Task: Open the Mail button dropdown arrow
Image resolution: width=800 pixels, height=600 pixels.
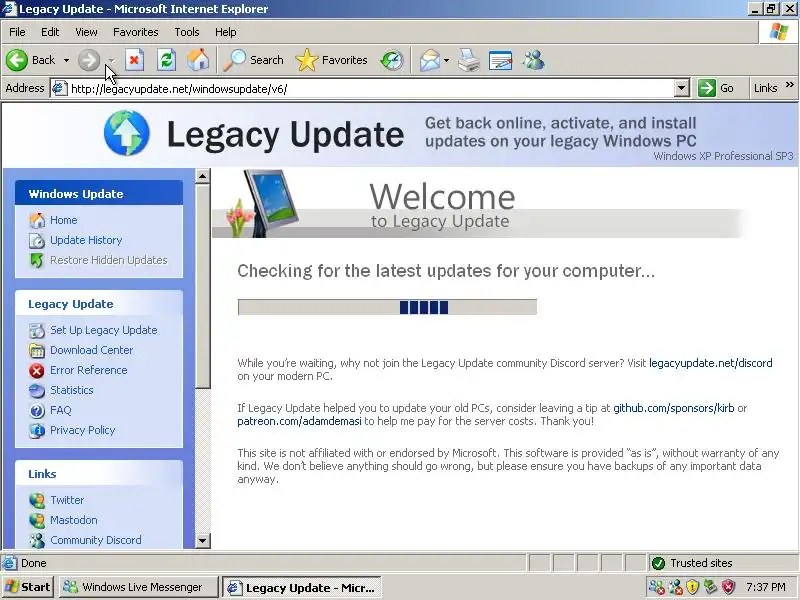Action: pyautogui.click(x=446, y=60)
